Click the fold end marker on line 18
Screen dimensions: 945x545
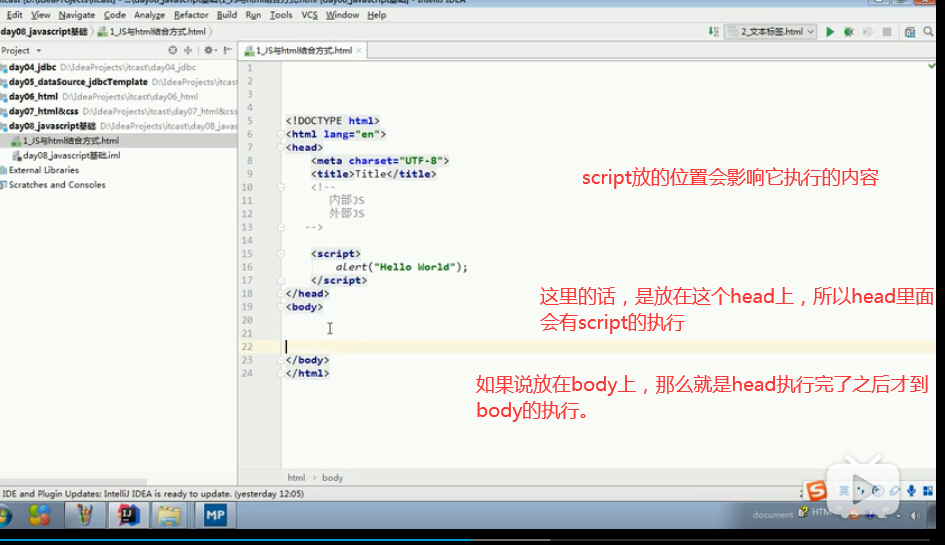(281, 294)
